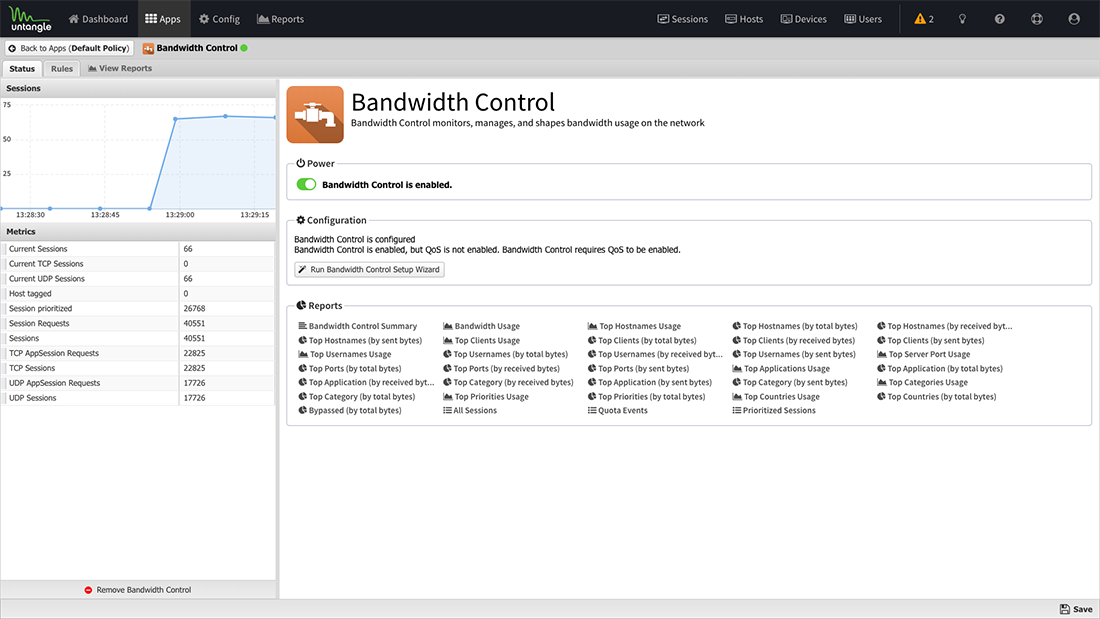Image resolution: width=1100 pixels, height=619 pixels.
Task: Select the UDP Sessions metric row
Action: click(138, 398)
